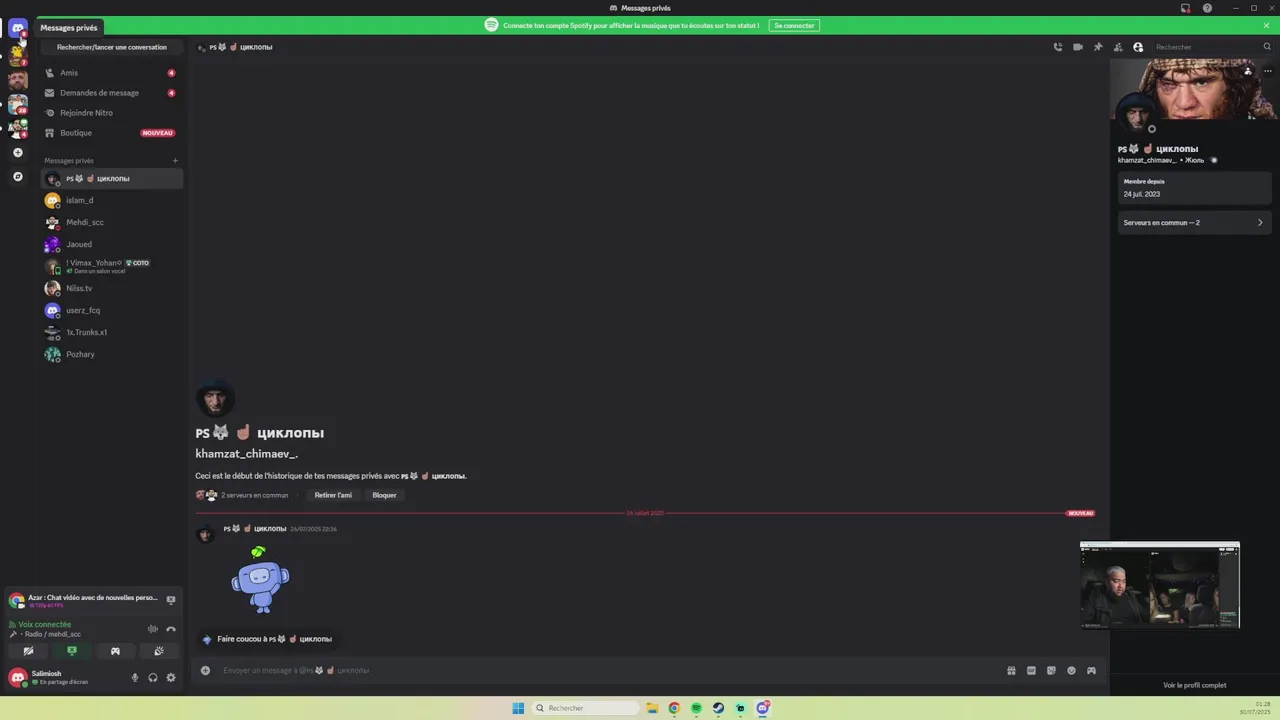Add a server with the plus icon

pyautogui.click(x=17, y=153)
